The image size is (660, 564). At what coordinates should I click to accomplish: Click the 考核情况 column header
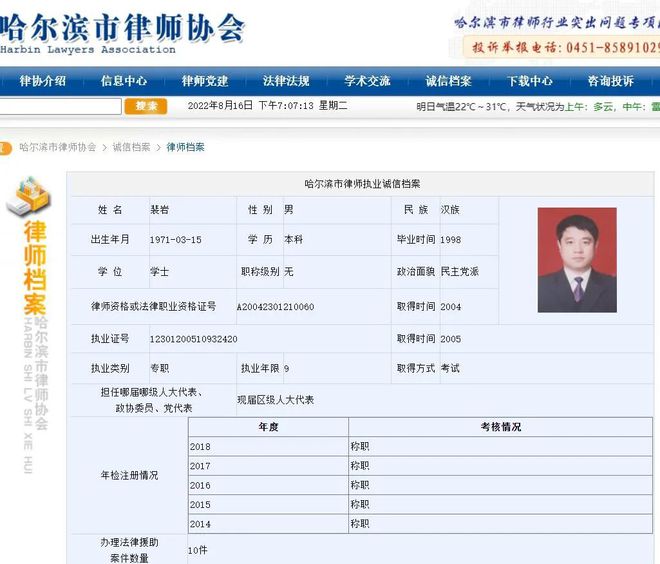[500, 427]
